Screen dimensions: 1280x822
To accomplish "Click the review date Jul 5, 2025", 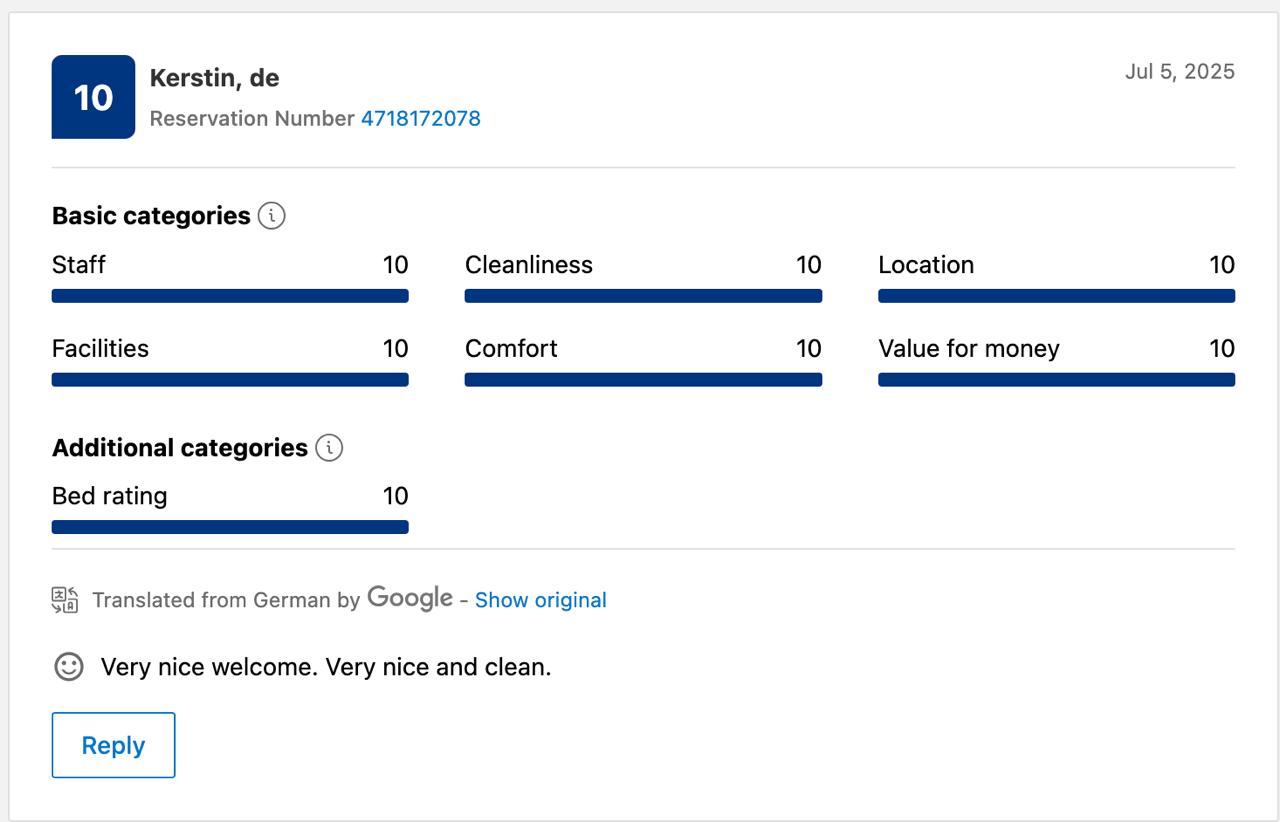I will (1179, 72).
